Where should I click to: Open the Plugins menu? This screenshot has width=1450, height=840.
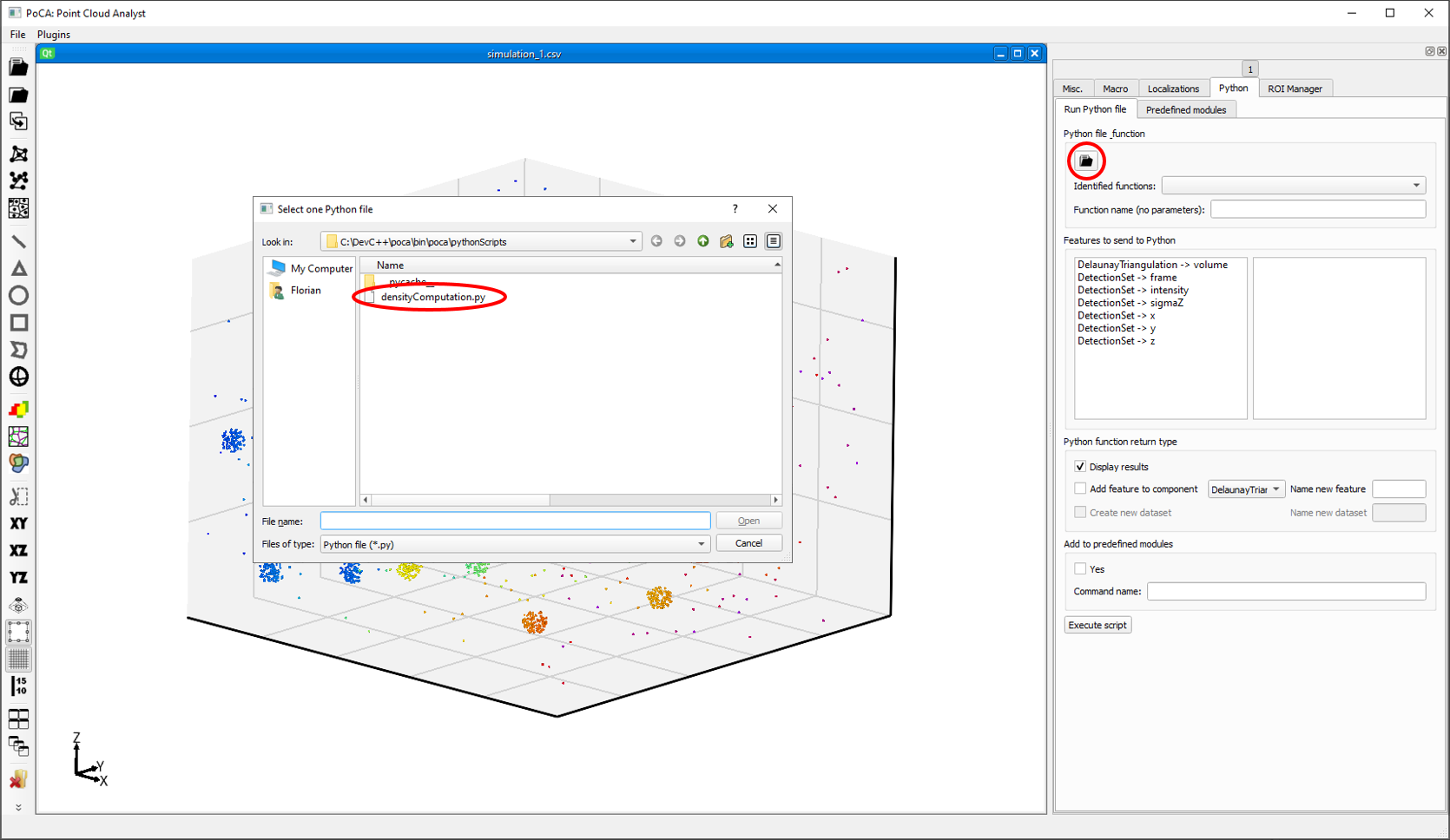click(x=54, y=35)
